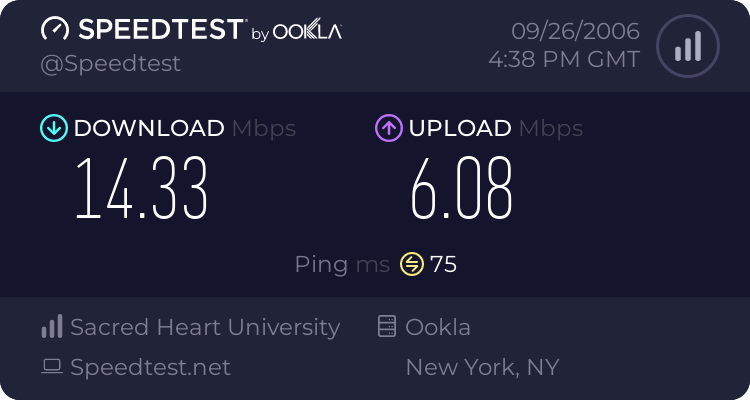Click signal bars icon beside Sacred Heart University
Image resolution: width=750 pixels, height=400 pixels.
click(52, 326)
